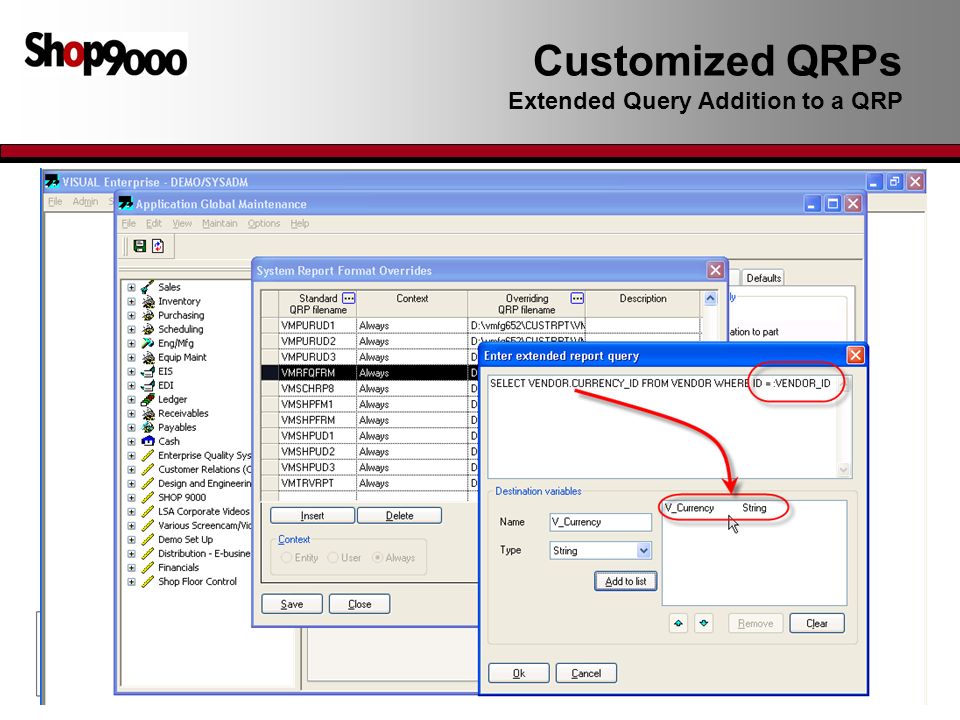Image resolution: width=960 pixels, height=720 pixels.
Task: Select V_Currency String entry in destination list
Action: click(715, 508)
